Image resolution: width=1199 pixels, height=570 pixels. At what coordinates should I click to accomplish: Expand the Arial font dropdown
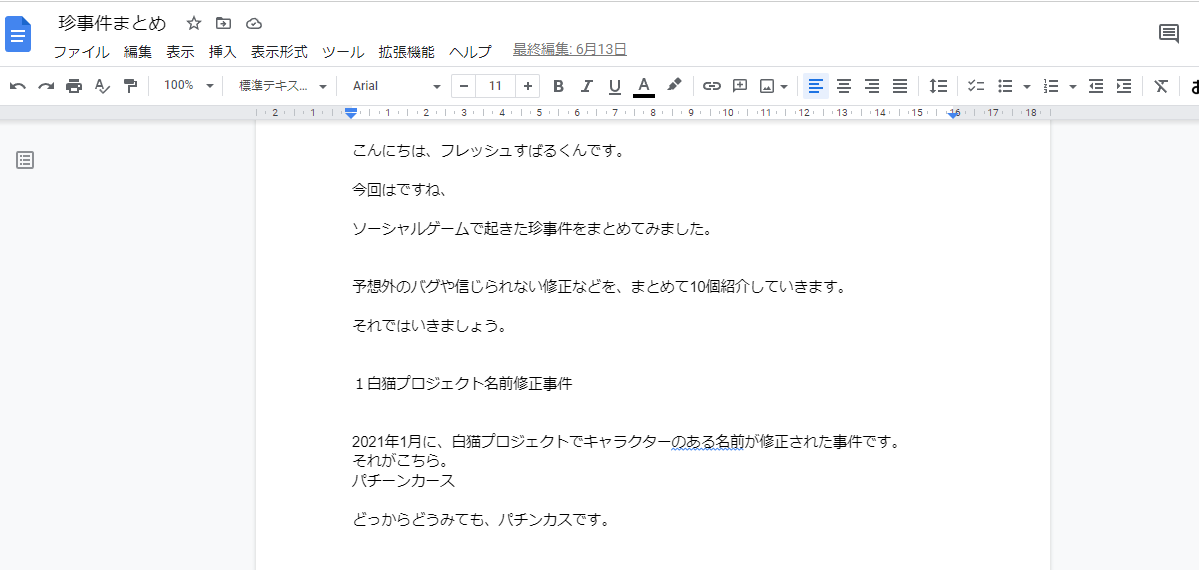click(396, 86)
